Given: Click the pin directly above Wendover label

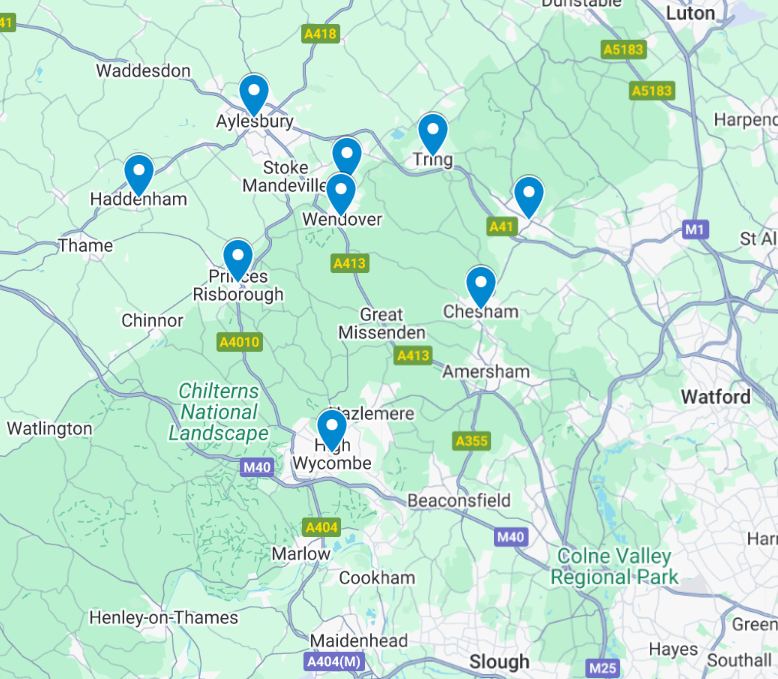Looking at the screenshot, I should click(341, 194).
